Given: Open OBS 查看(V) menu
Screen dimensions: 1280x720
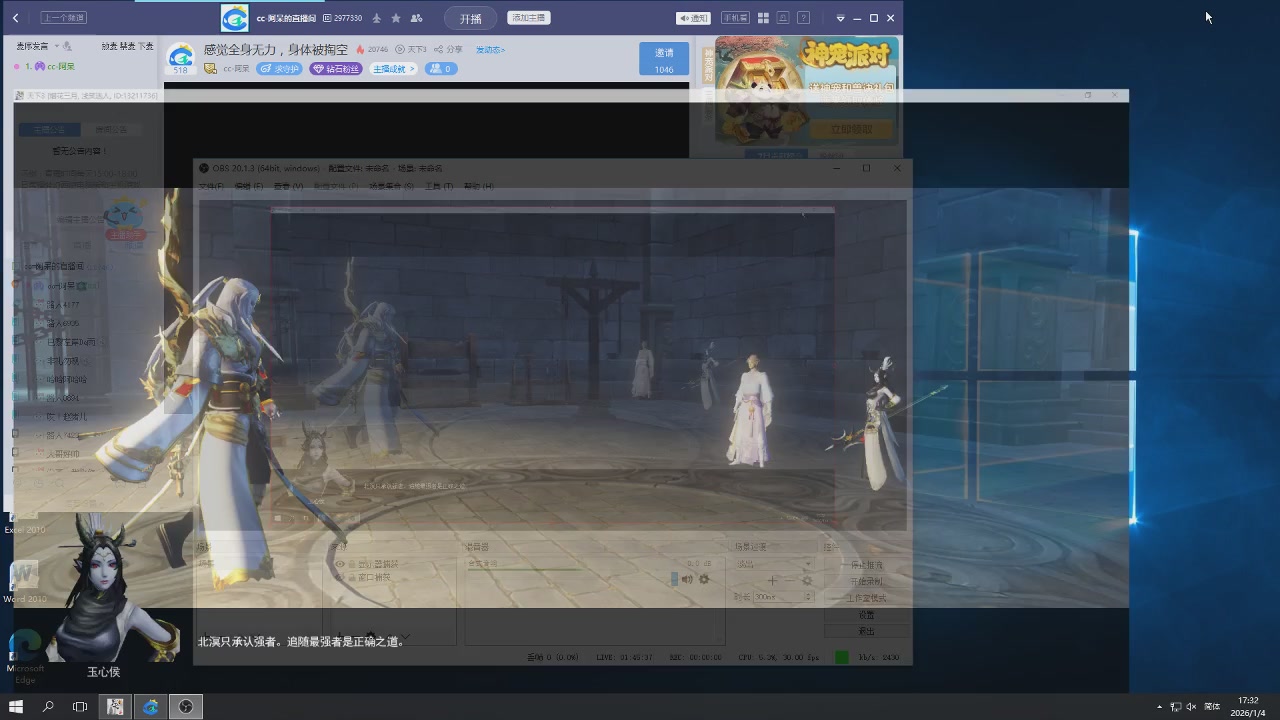Looking at the screenshot, I should coord(288,187).
